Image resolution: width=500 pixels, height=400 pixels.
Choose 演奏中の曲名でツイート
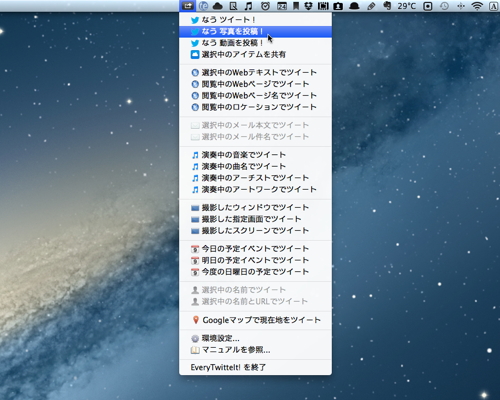[255, 166]
